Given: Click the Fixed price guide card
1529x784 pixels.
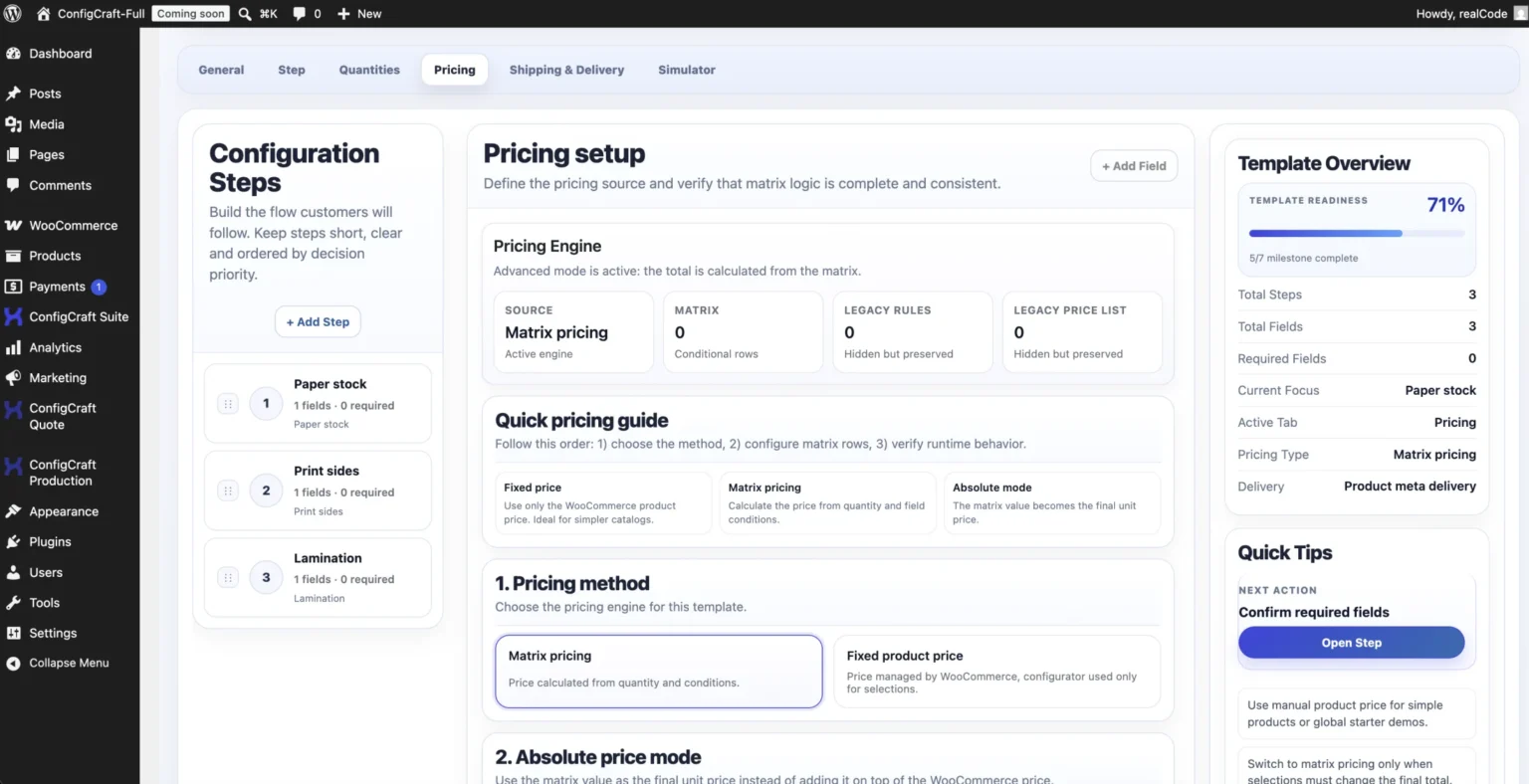Looking at the screenshot, I should click(603, 502).
